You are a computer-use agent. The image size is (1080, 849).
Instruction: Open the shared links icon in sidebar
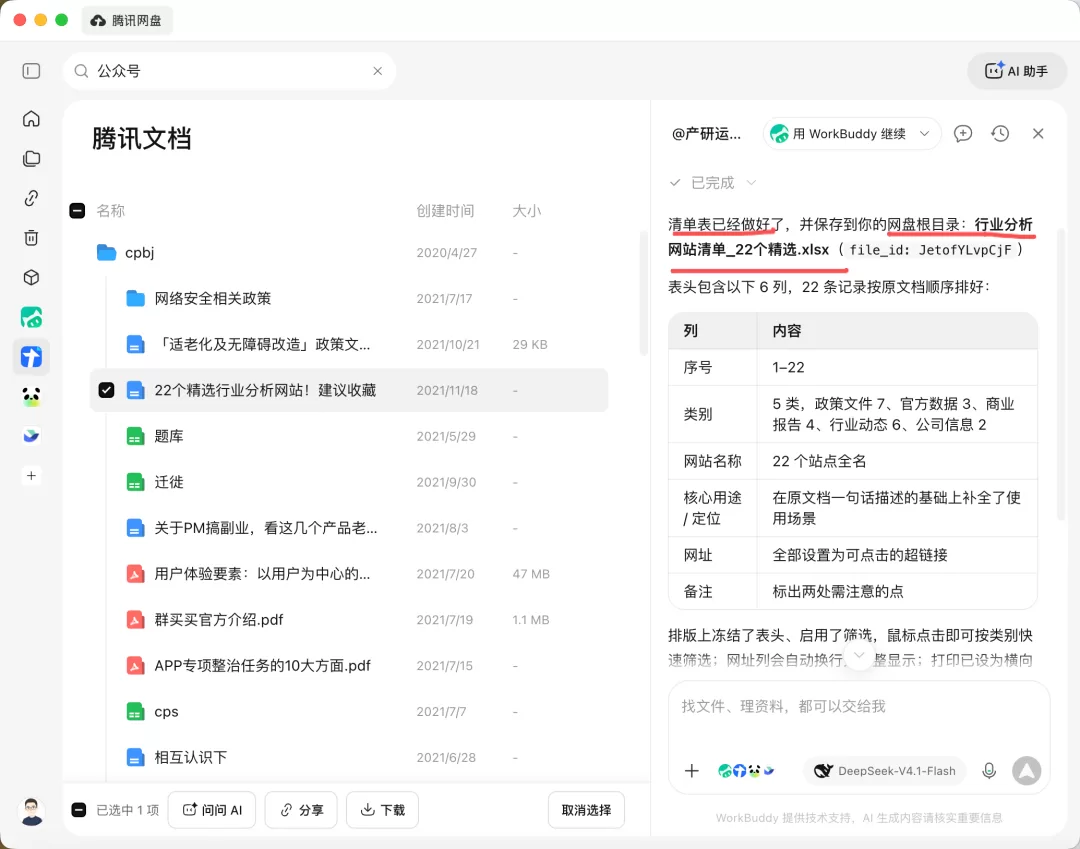click(x=31, y=198)
